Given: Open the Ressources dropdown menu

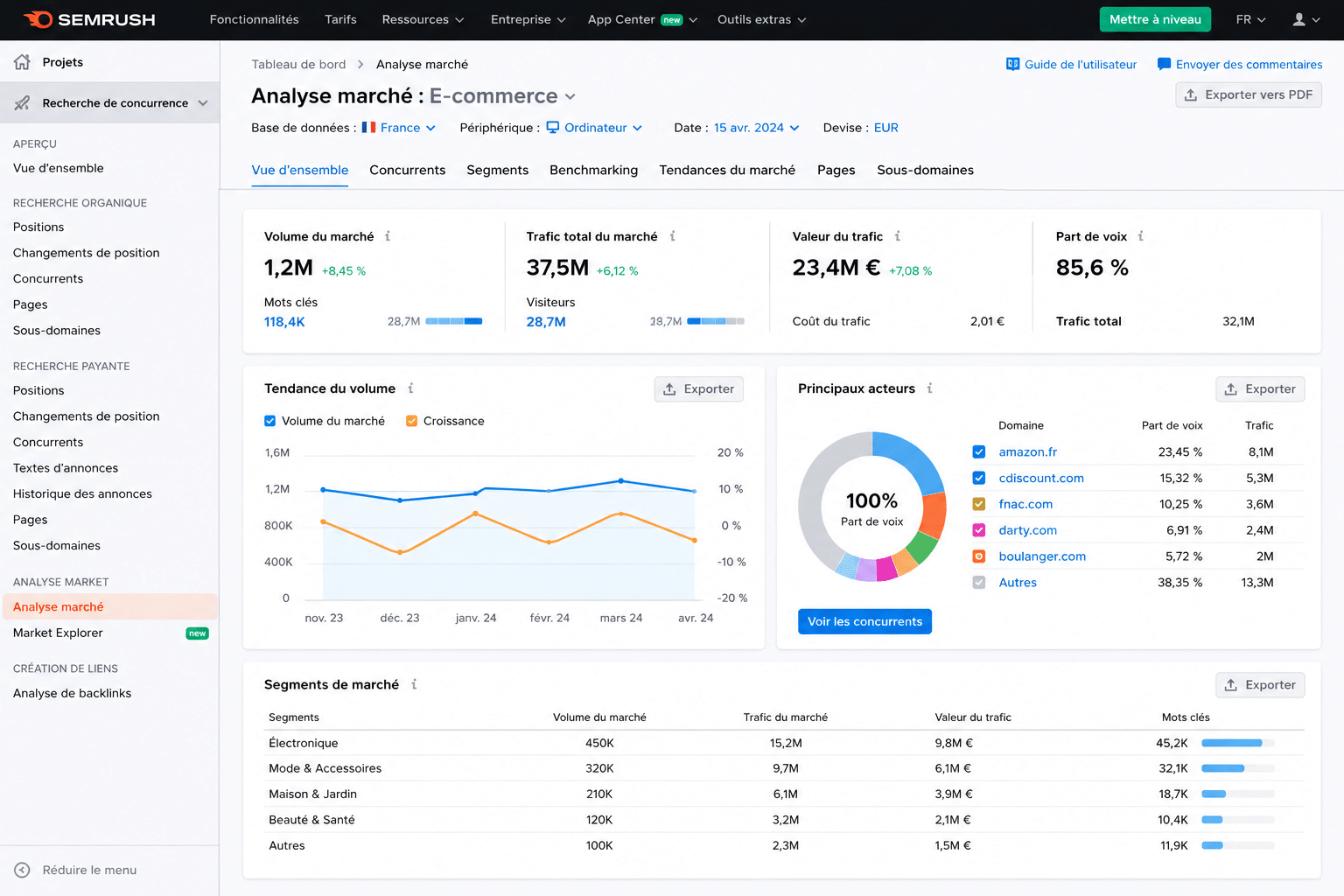Looking at the screenshot, I should click(x=423, y=19).
